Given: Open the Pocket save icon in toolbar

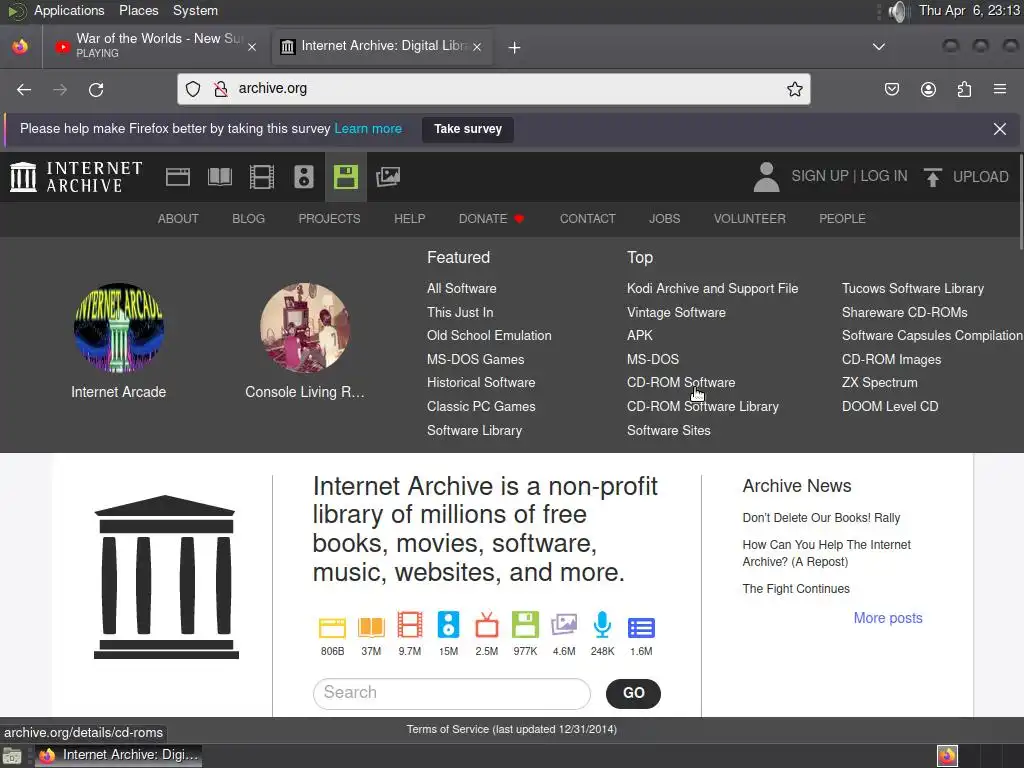Looking at the screenshot, I should pos(891,89).
